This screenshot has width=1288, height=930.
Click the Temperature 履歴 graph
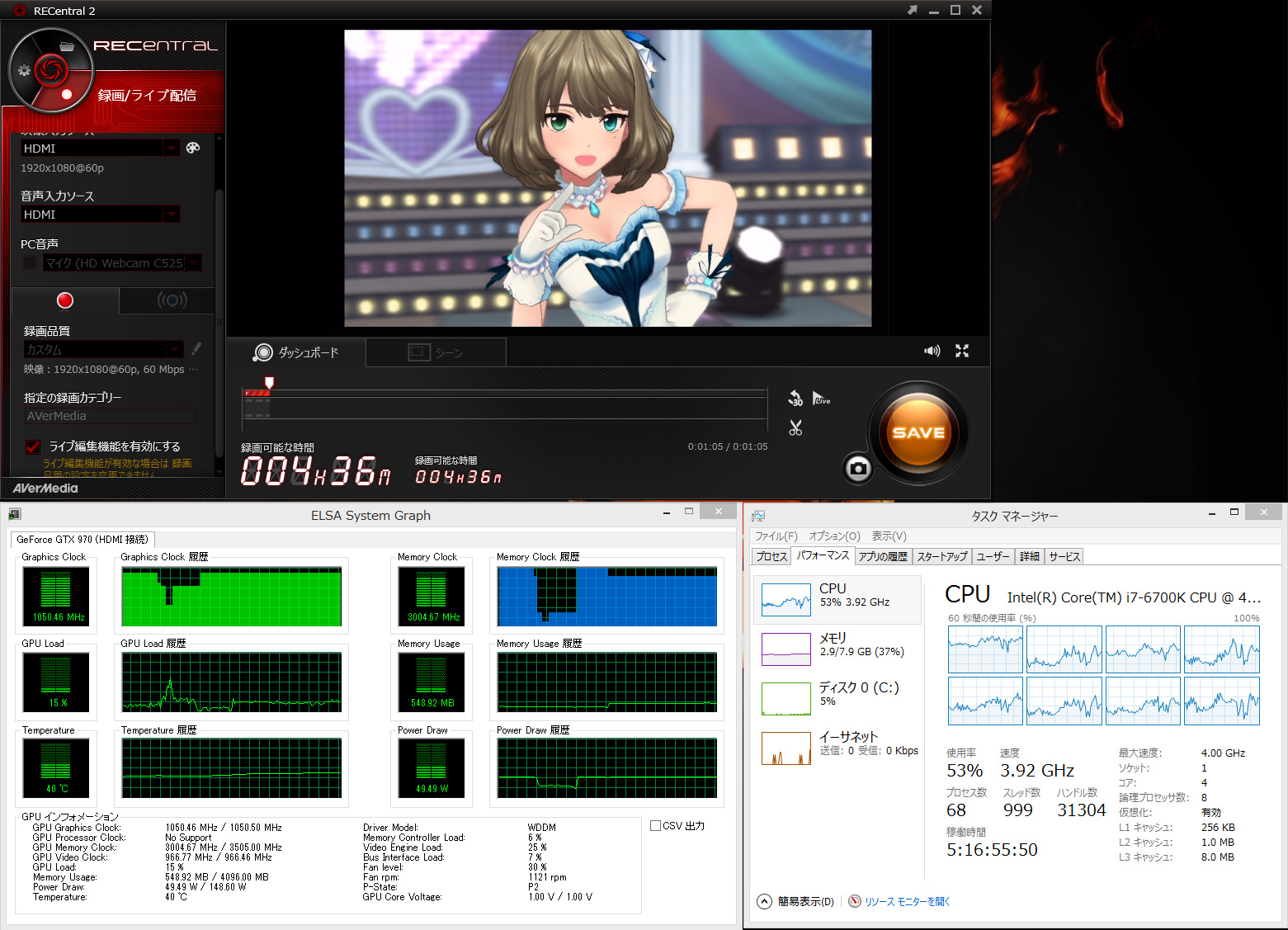tap(232, 768)
